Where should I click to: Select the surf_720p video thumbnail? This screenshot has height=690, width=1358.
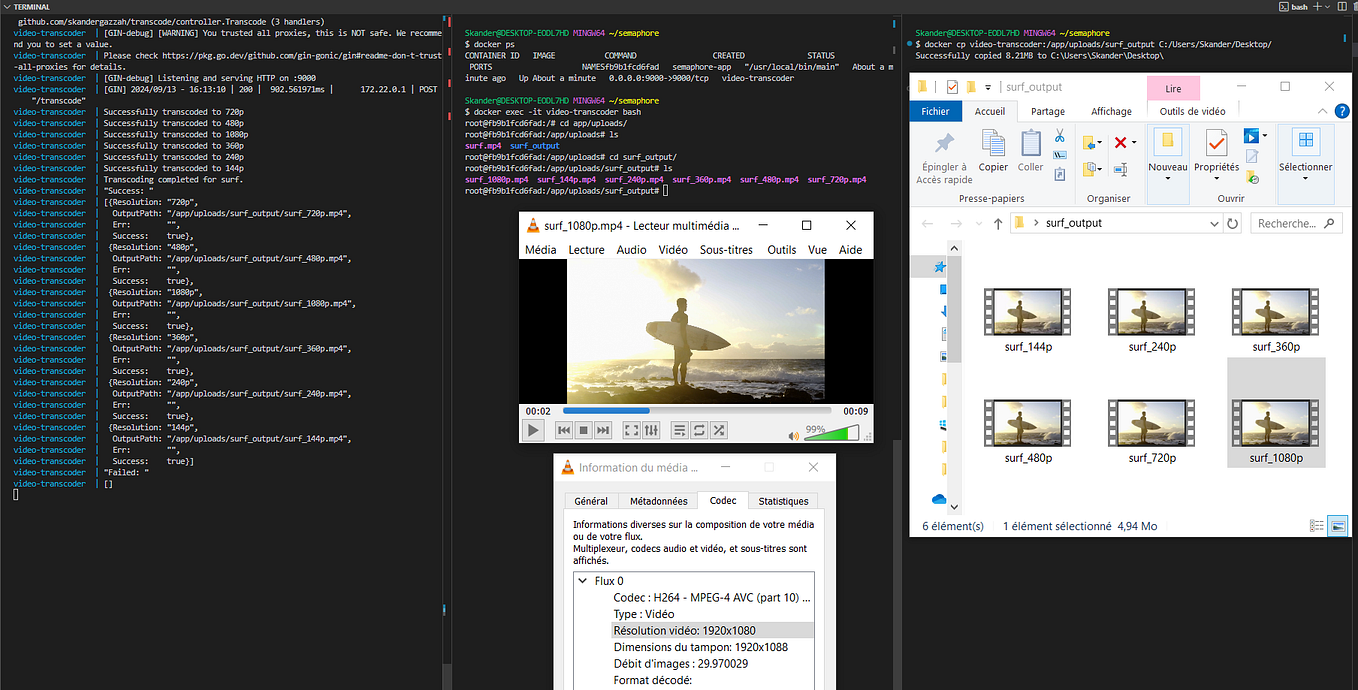click(x=1150, y=423)
